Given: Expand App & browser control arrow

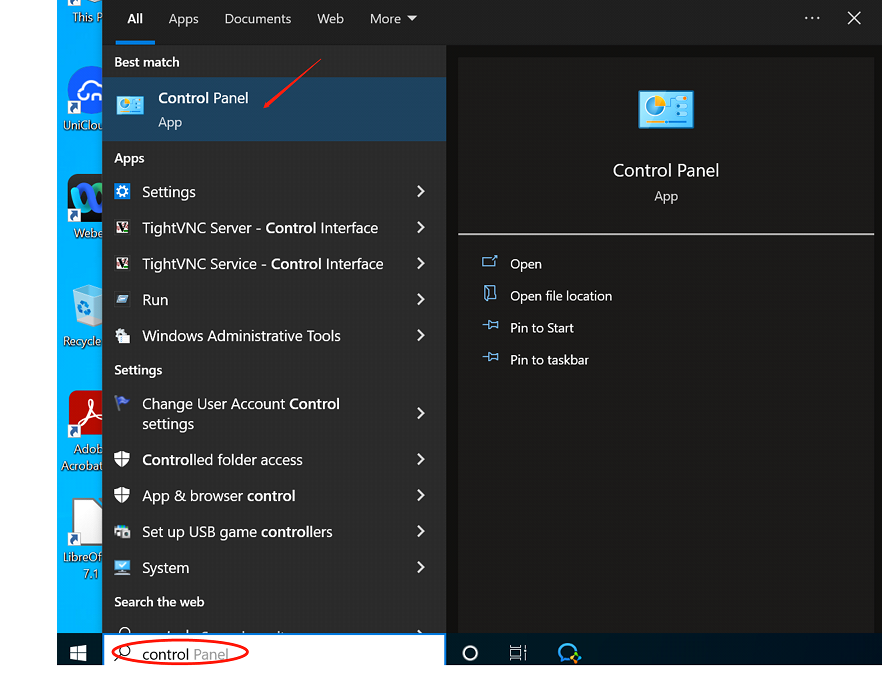Looking at the screenshot, I should pyautogui.click(x=421, y=496).
